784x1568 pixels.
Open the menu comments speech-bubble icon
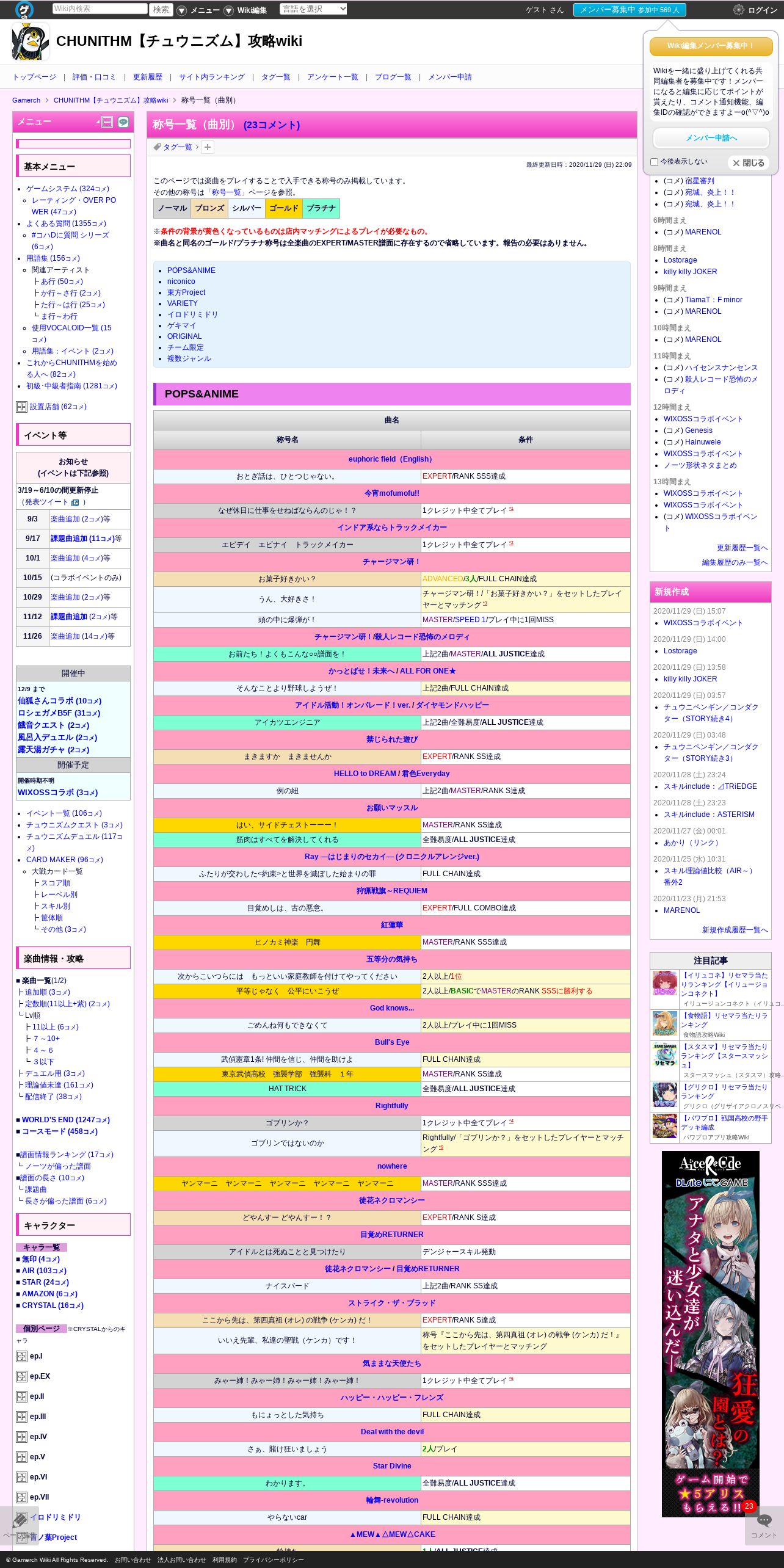tap(123, 122)
